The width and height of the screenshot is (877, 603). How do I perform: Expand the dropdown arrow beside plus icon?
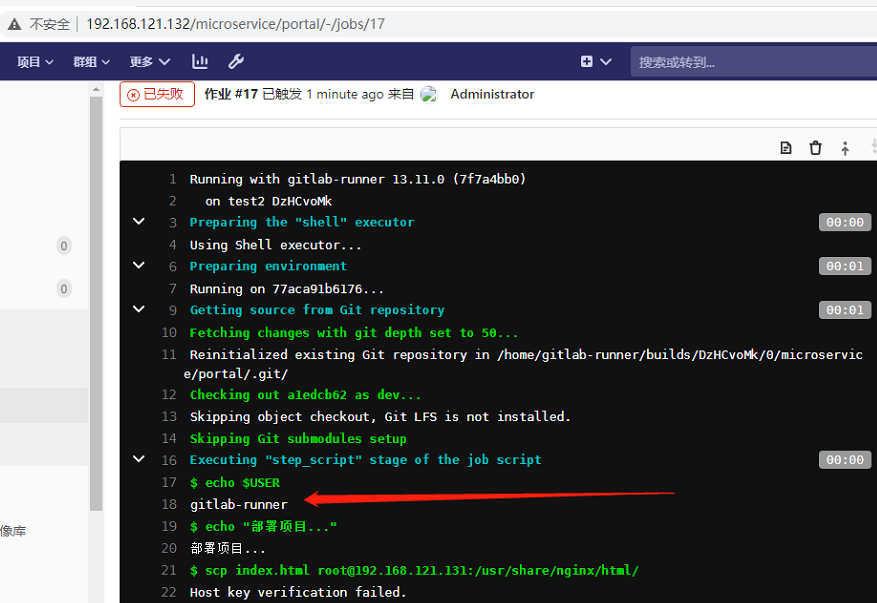[606, 62]
